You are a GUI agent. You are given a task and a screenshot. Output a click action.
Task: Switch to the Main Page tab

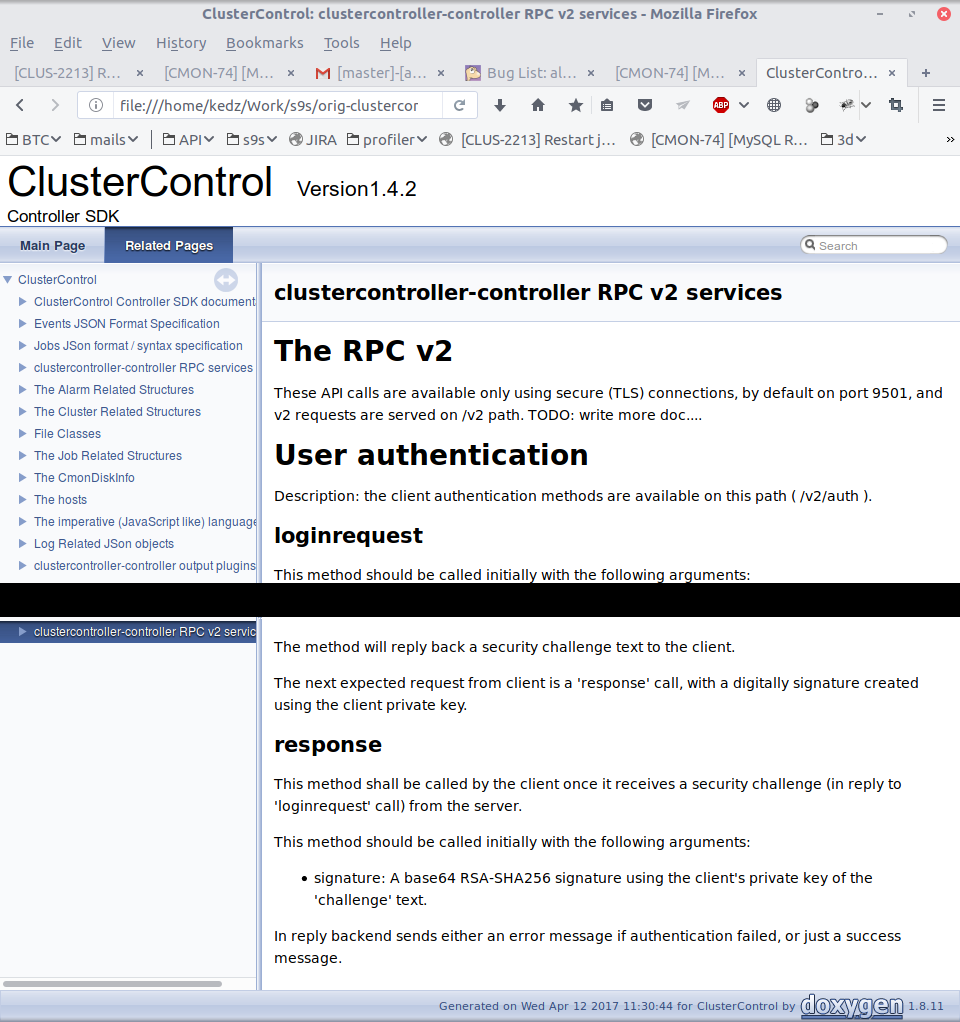53,246
